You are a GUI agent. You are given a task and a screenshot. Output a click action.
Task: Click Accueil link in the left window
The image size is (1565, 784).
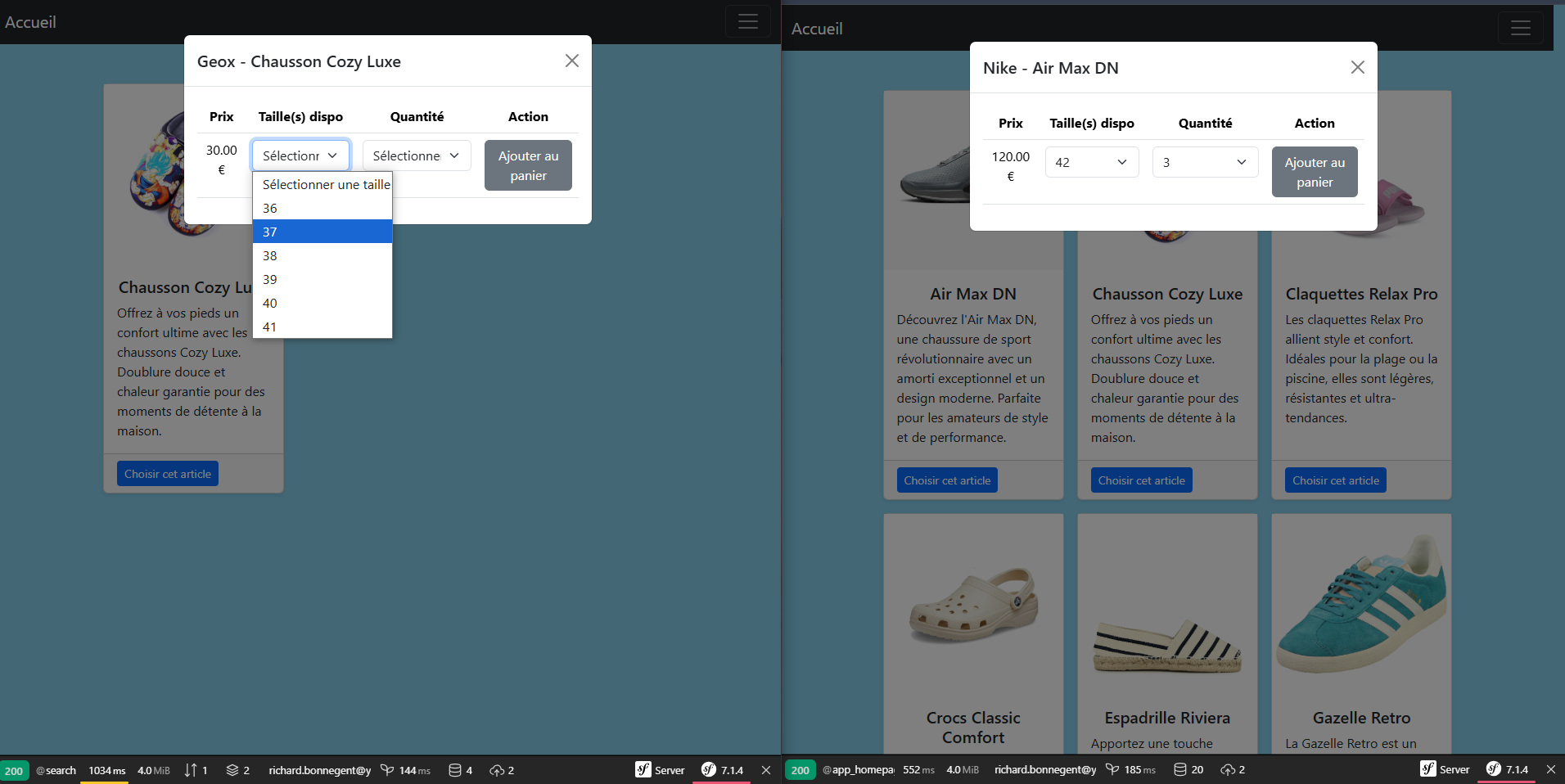(x=30, y=22)
